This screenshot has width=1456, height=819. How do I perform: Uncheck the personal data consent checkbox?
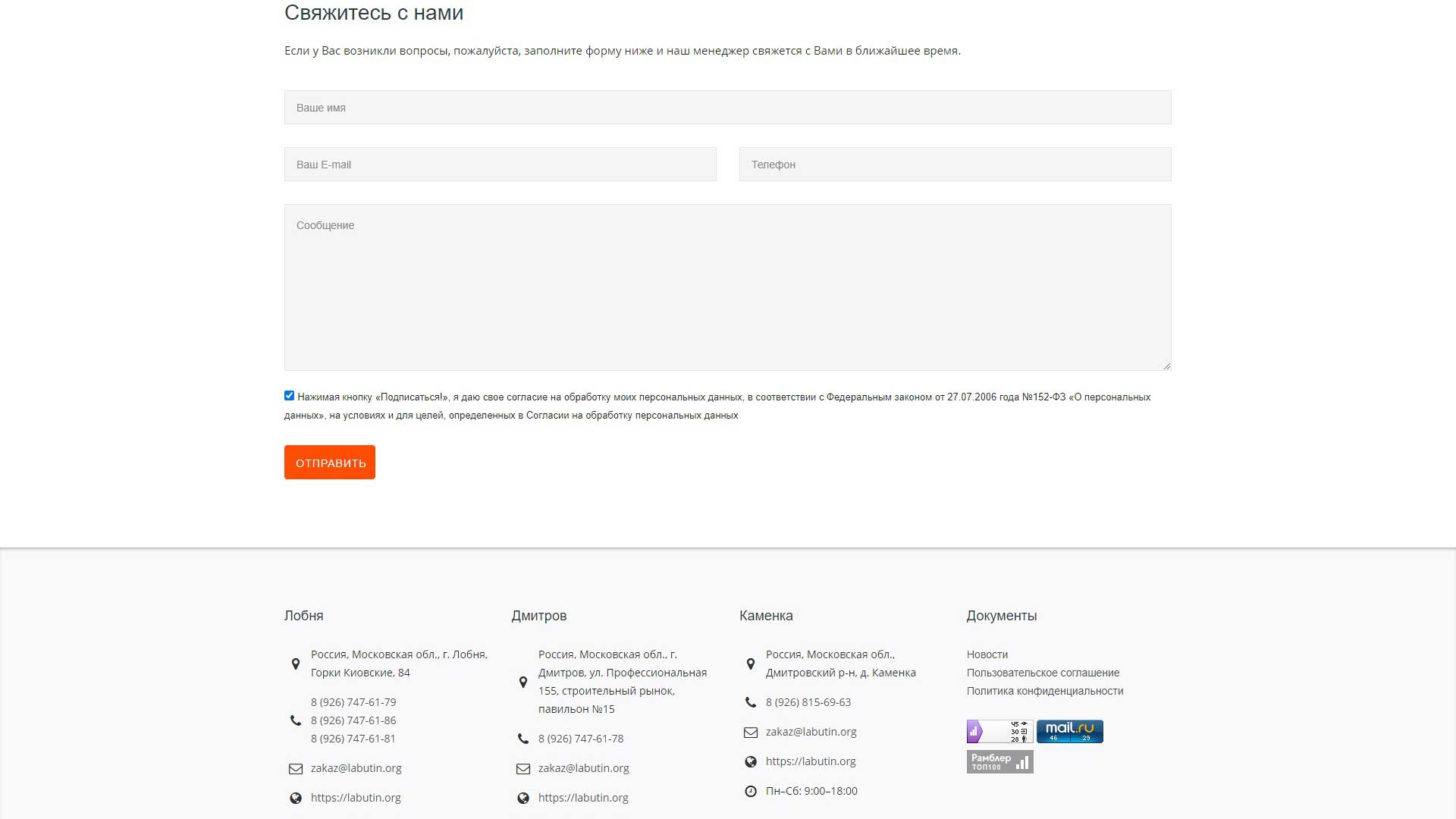pyautogui.click(x=289, y=396)
